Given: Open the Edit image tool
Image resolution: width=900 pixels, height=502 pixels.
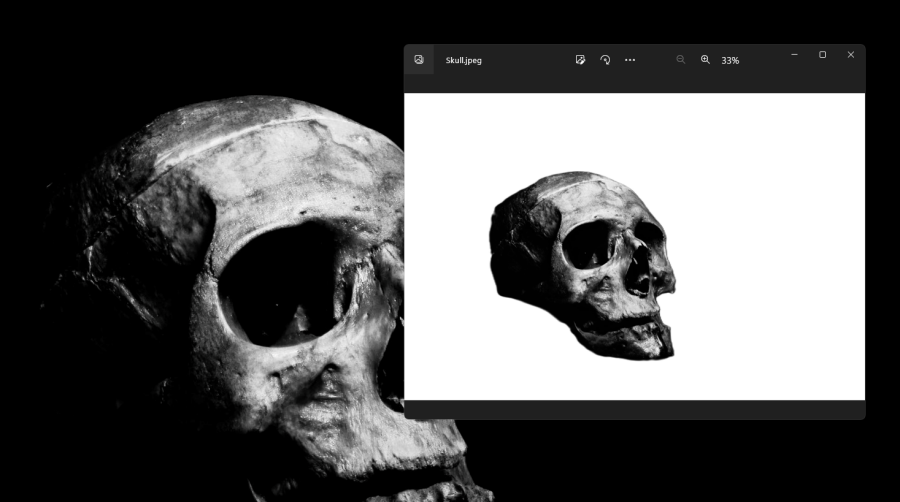Looking at the screenshot, I should click(580, 60).
